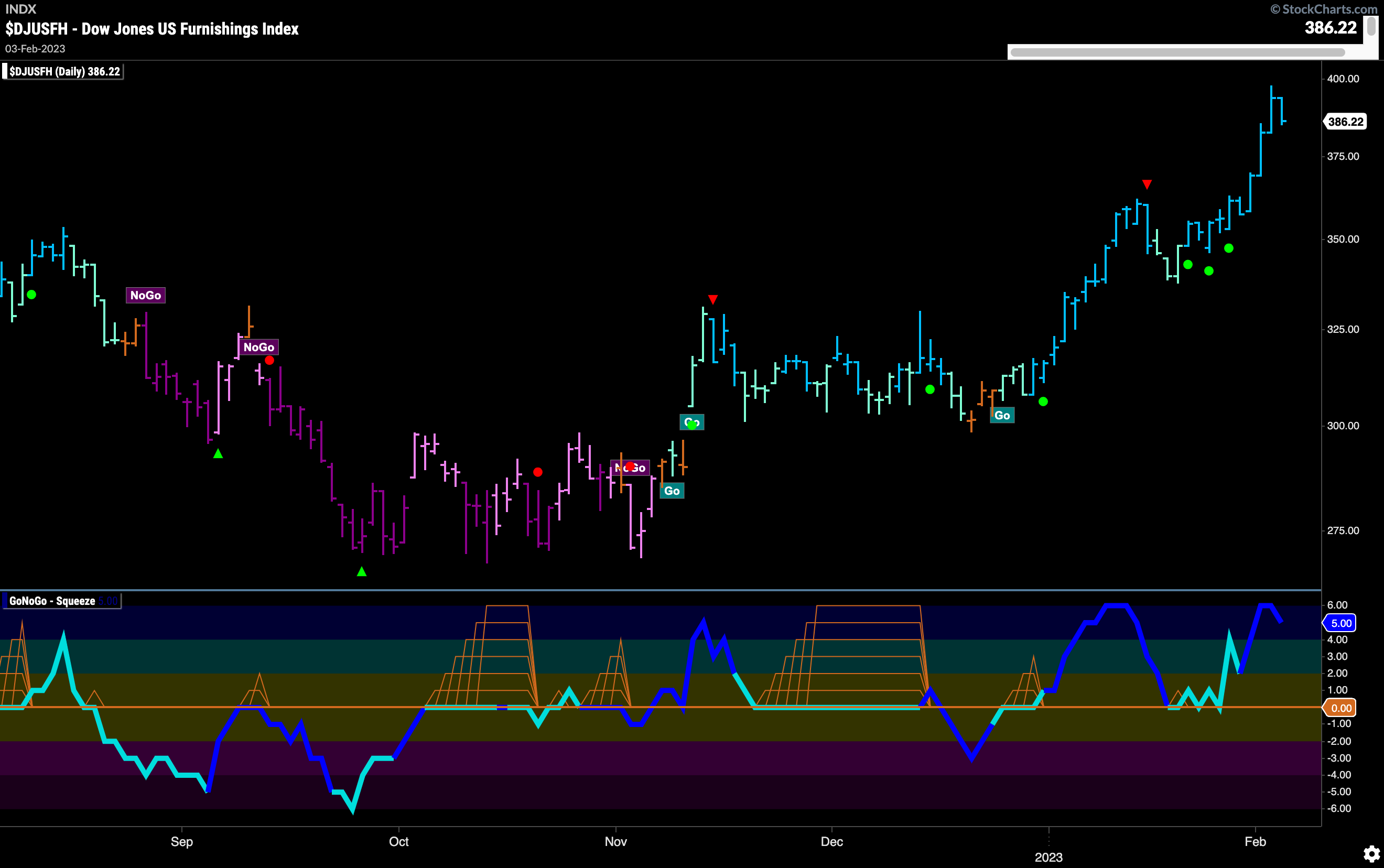Click the 'Oct' month label on the time axis
Viewport: 1384px width, 868px height.
click(399, 842)
